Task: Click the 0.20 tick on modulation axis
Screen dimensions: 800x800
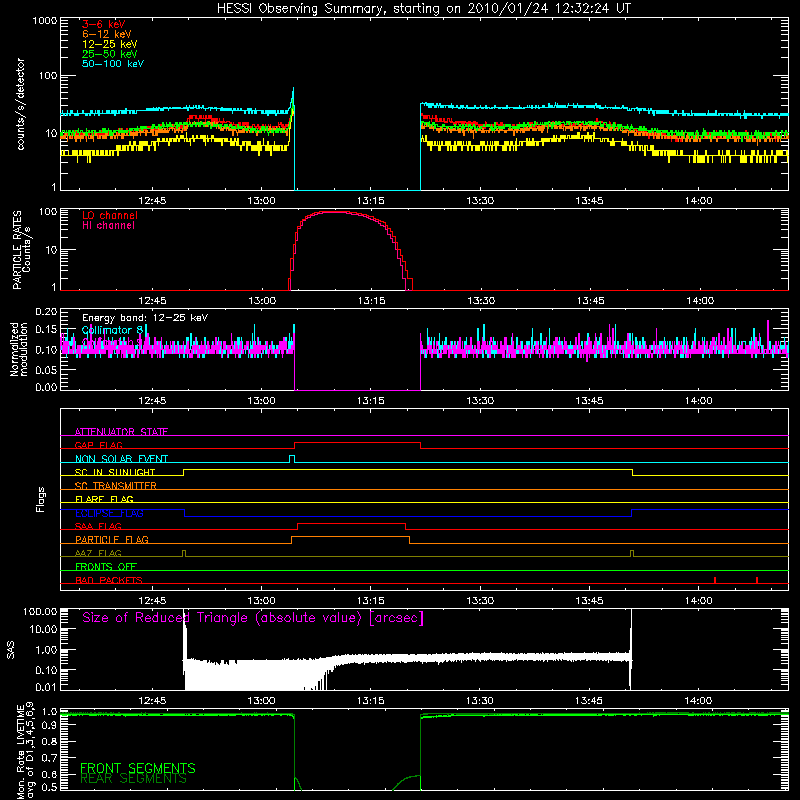Action: click(46, 312)
